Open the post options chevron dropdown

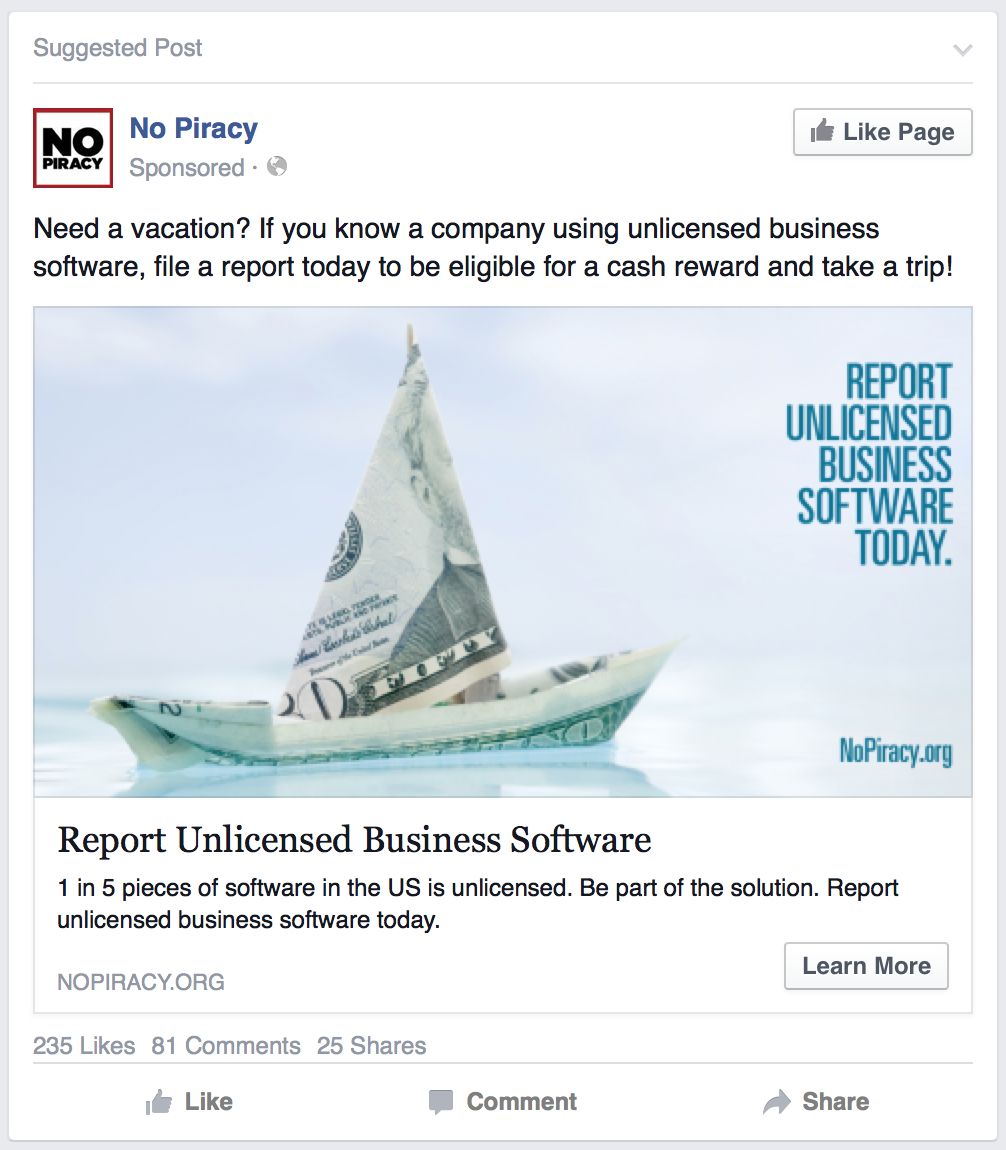pos(962,50)
